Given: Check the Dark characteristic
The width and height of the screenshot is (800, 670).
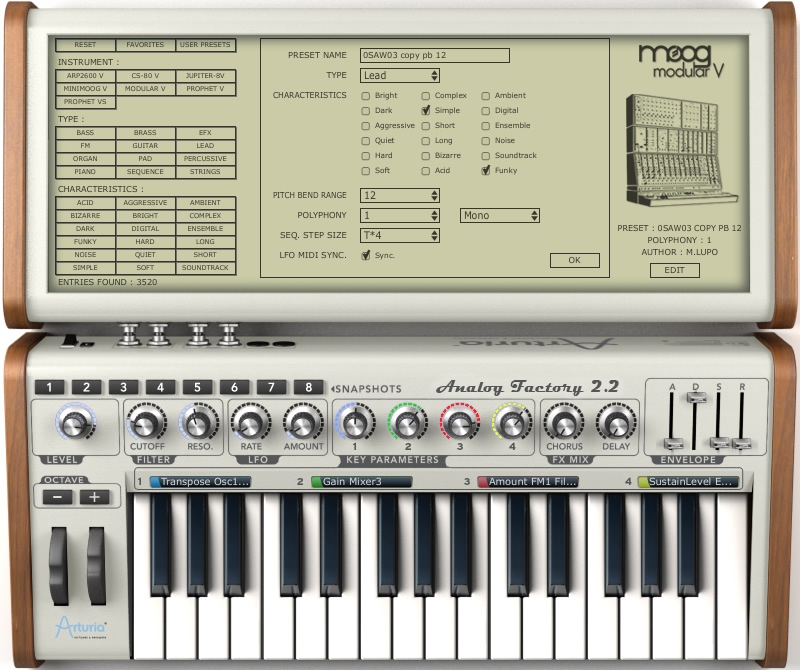Looking at the screenshot, I should coord(365,111).
